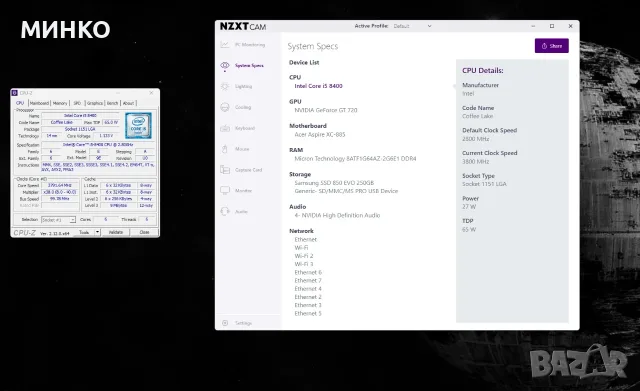Select the Ethernet 7 network entry
This screenshot has width=640, height=391.
(x=308, y=280)
